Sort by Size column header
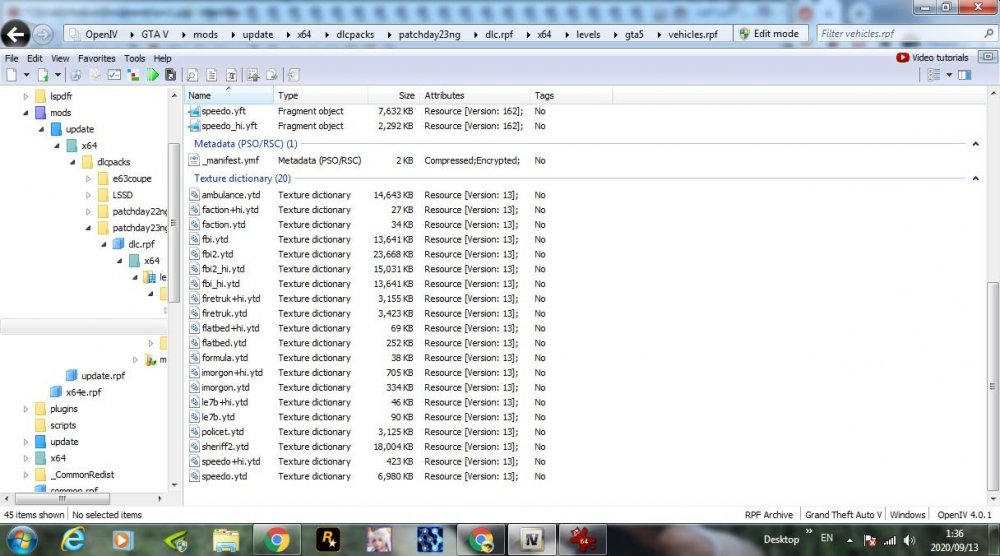 (393, 96)
